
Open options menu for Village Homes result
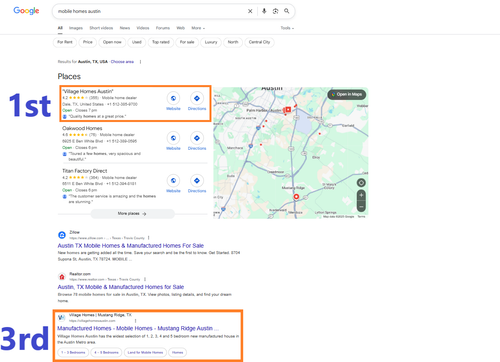point(135,321)
